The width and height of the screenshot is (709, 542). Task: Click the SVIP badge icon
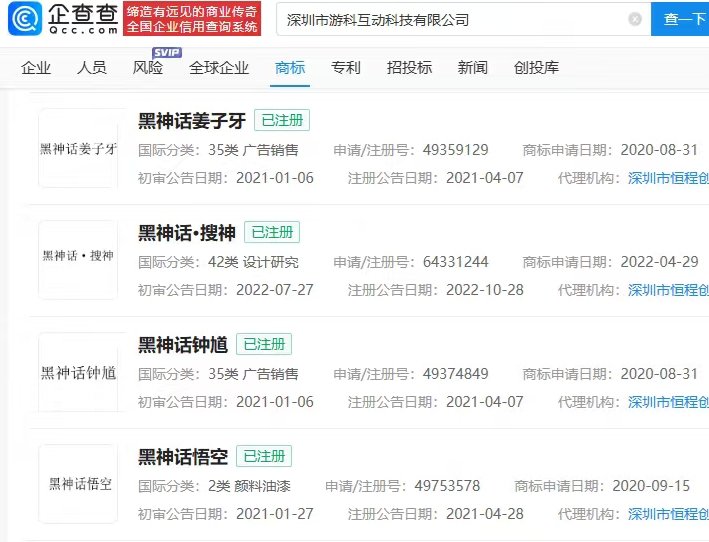[x=166, y=52]
